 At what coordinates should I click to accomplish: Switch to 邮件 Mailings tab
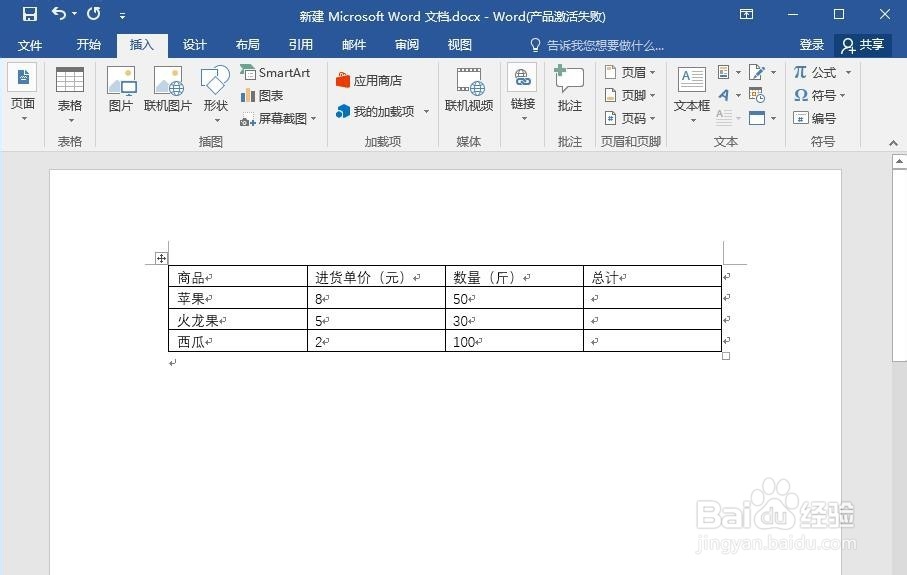tap(353, 45)
